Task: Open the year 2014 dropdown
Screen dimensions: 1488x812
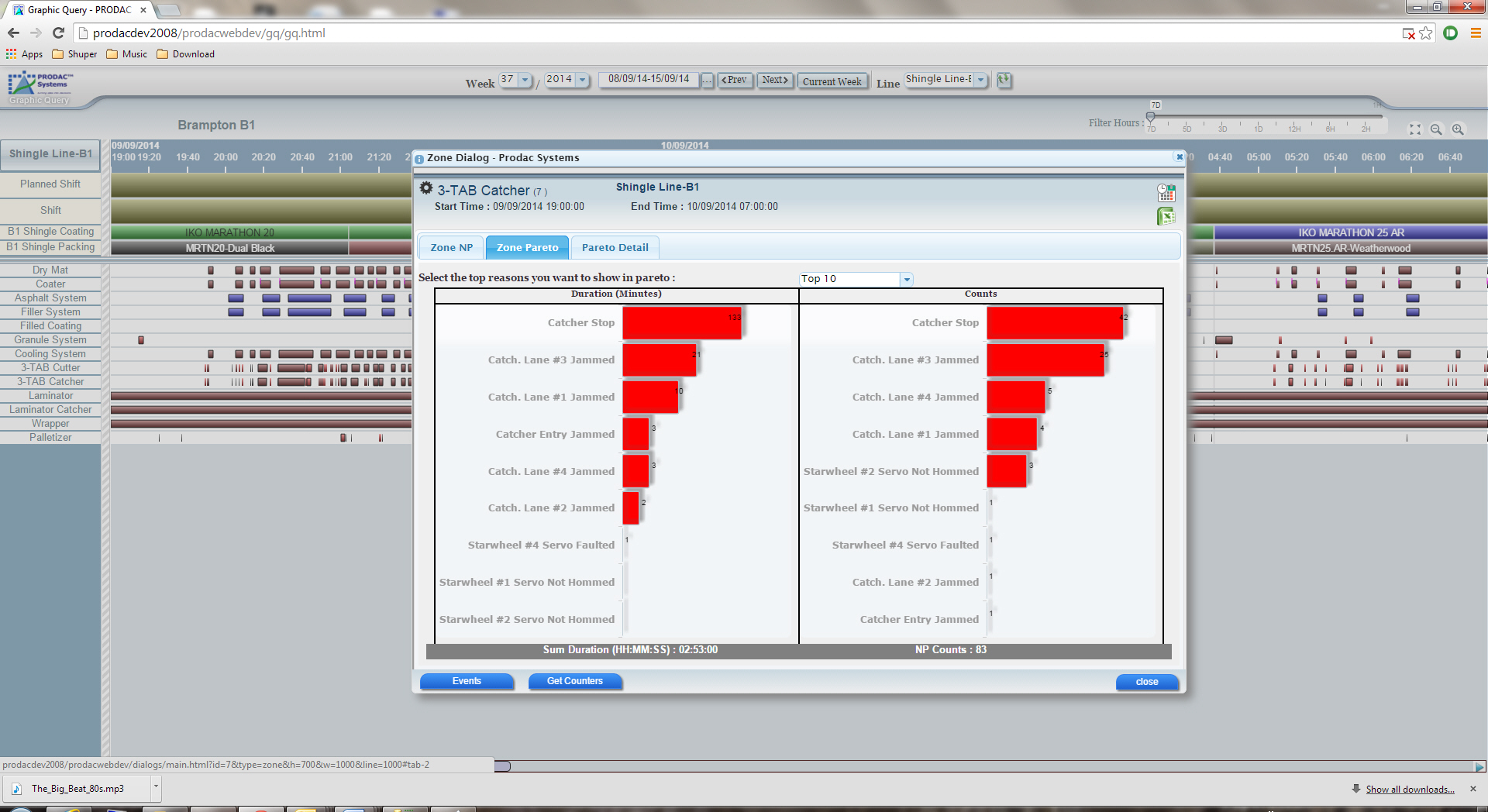Action: click(582, 80)
